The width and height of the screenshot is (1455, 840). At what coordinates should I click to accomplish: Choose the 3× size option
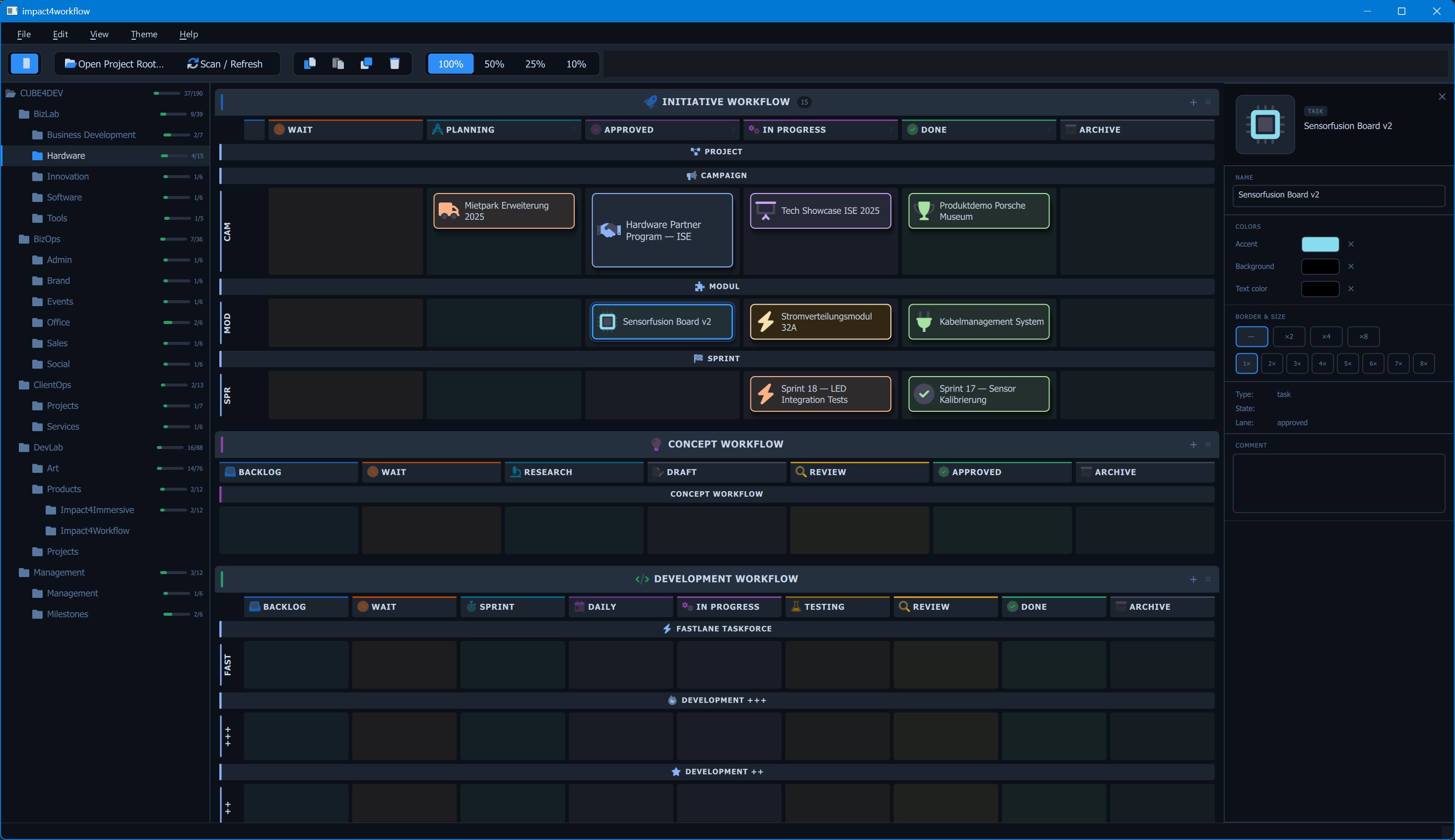pyautogui.click(x=1297, y=364)
